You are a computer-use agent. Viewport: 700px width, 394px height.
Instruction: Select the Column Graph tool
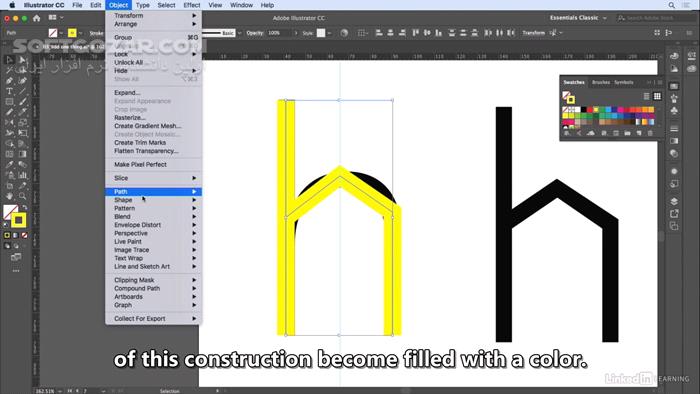click(22, 175)
